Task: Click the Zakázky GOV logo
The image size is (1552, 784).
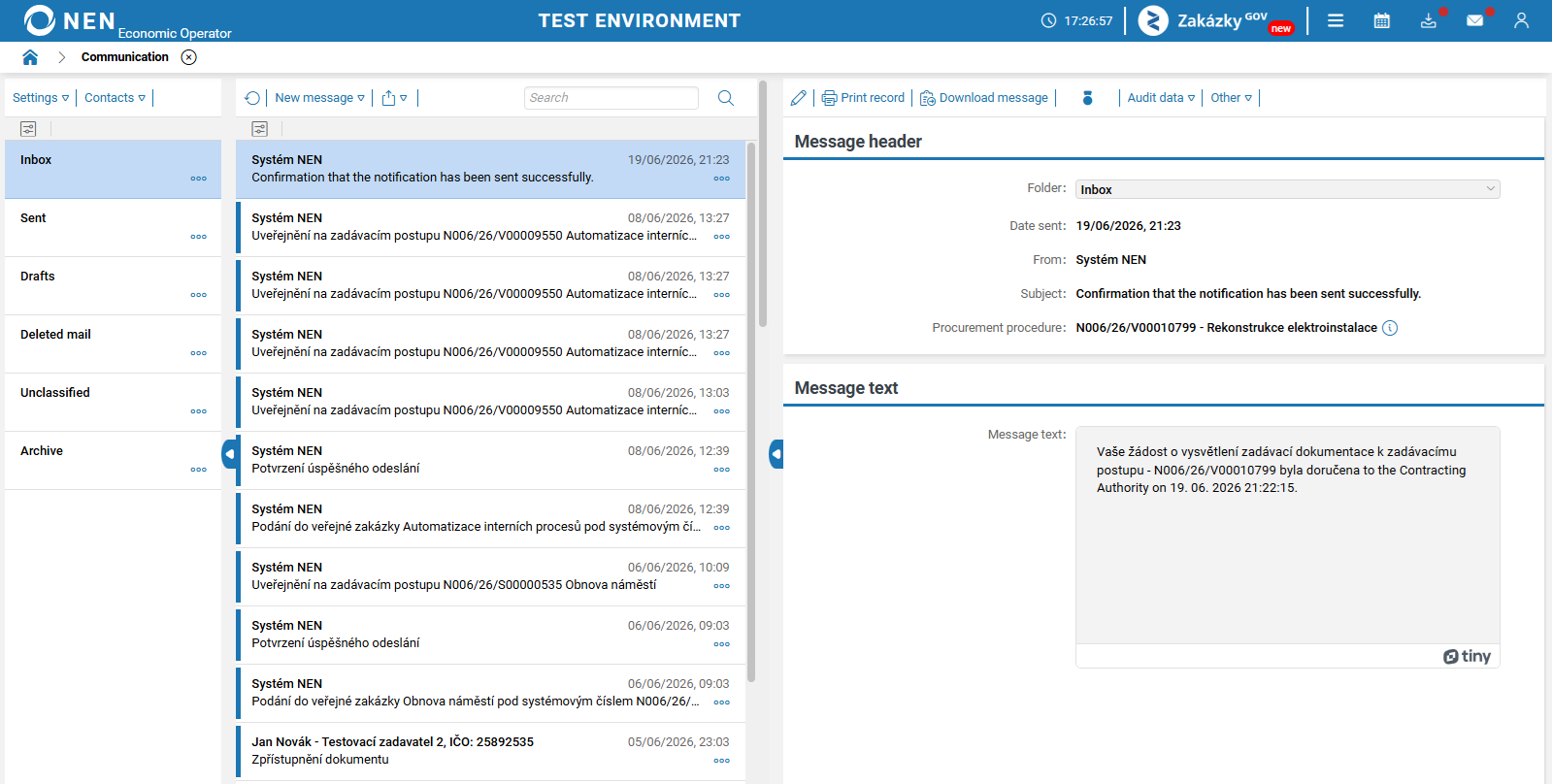Action: click(1215, 20)
